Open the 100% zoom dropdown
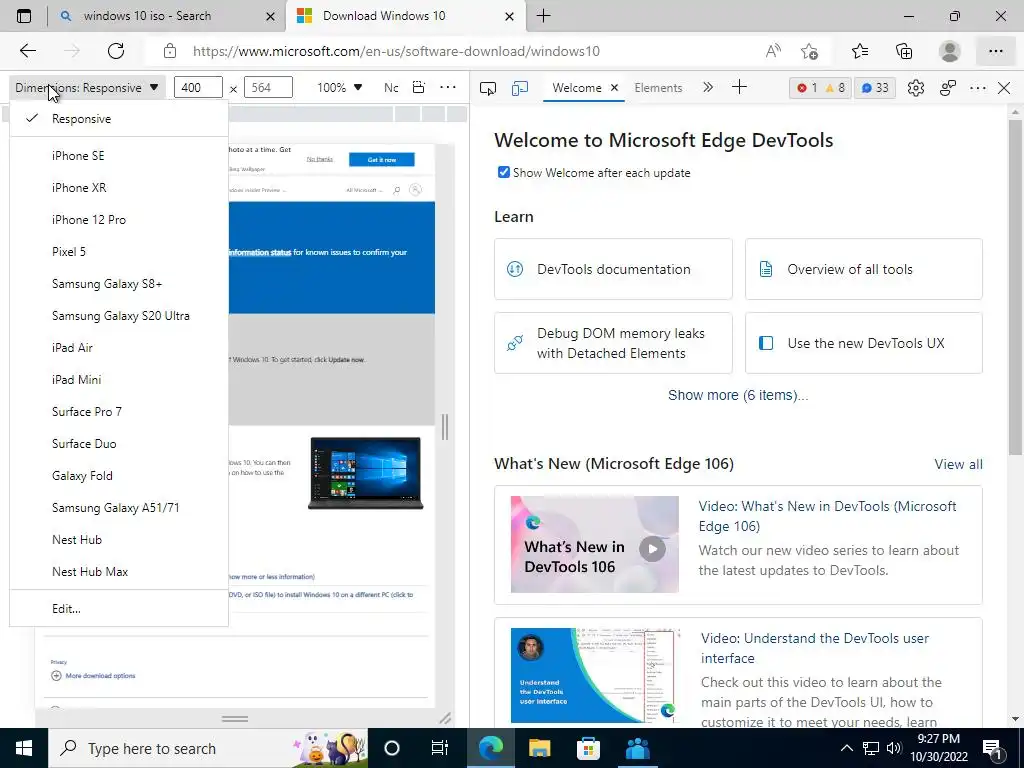 339,88
